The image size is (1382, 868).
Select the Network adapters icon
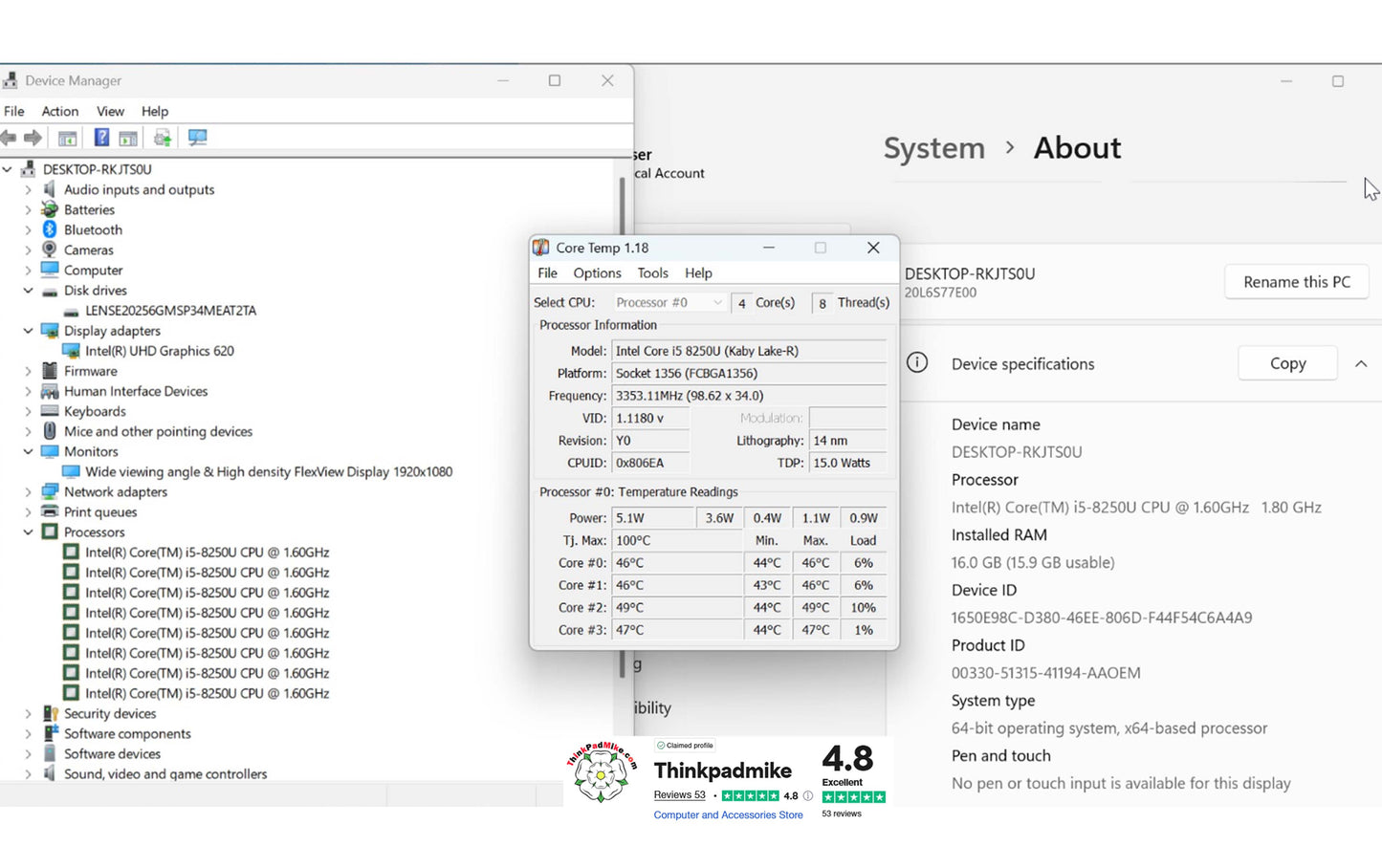click(x=50, y=491)
